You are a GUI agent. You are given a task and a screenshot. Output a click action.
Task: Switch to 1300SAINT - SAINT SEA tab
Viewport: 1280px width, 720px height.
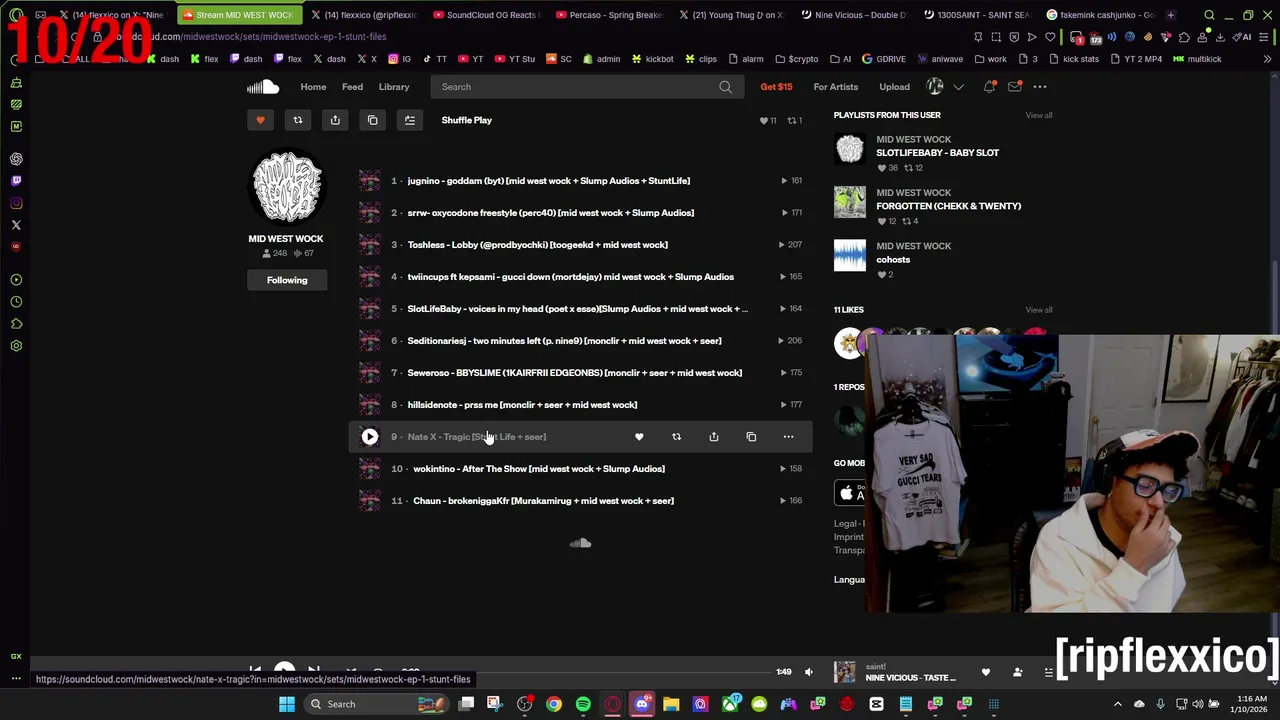click(x=977, y=15)
